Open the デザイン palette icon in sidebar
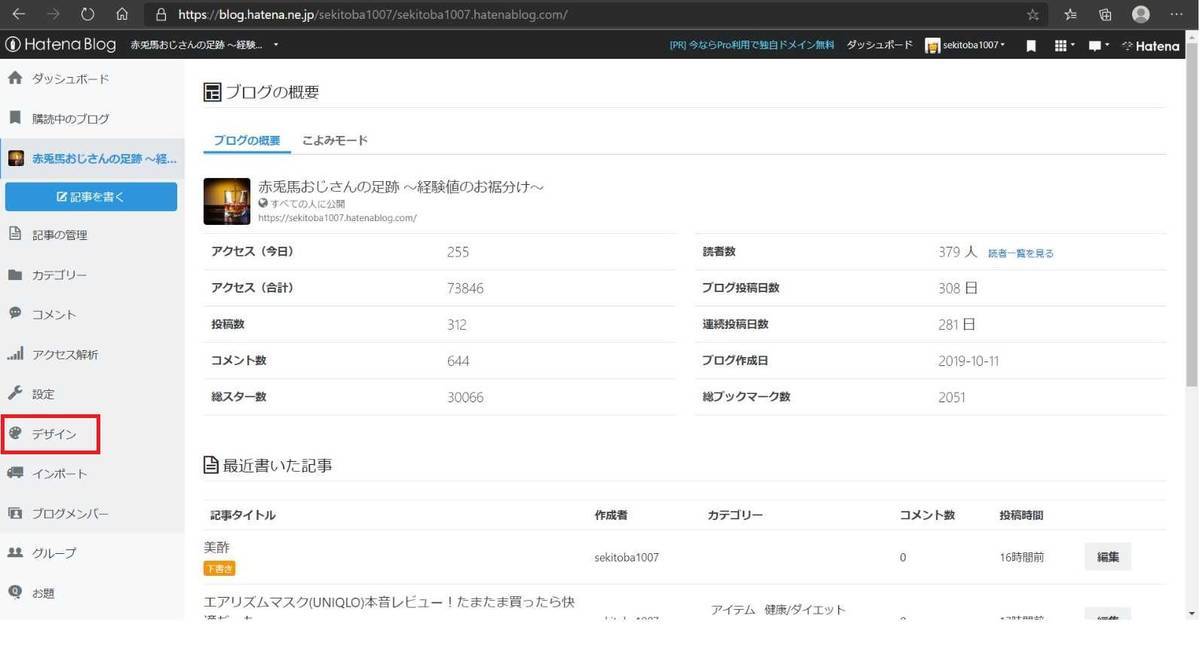Viewport: 1200px width, 649px height. 15,434
